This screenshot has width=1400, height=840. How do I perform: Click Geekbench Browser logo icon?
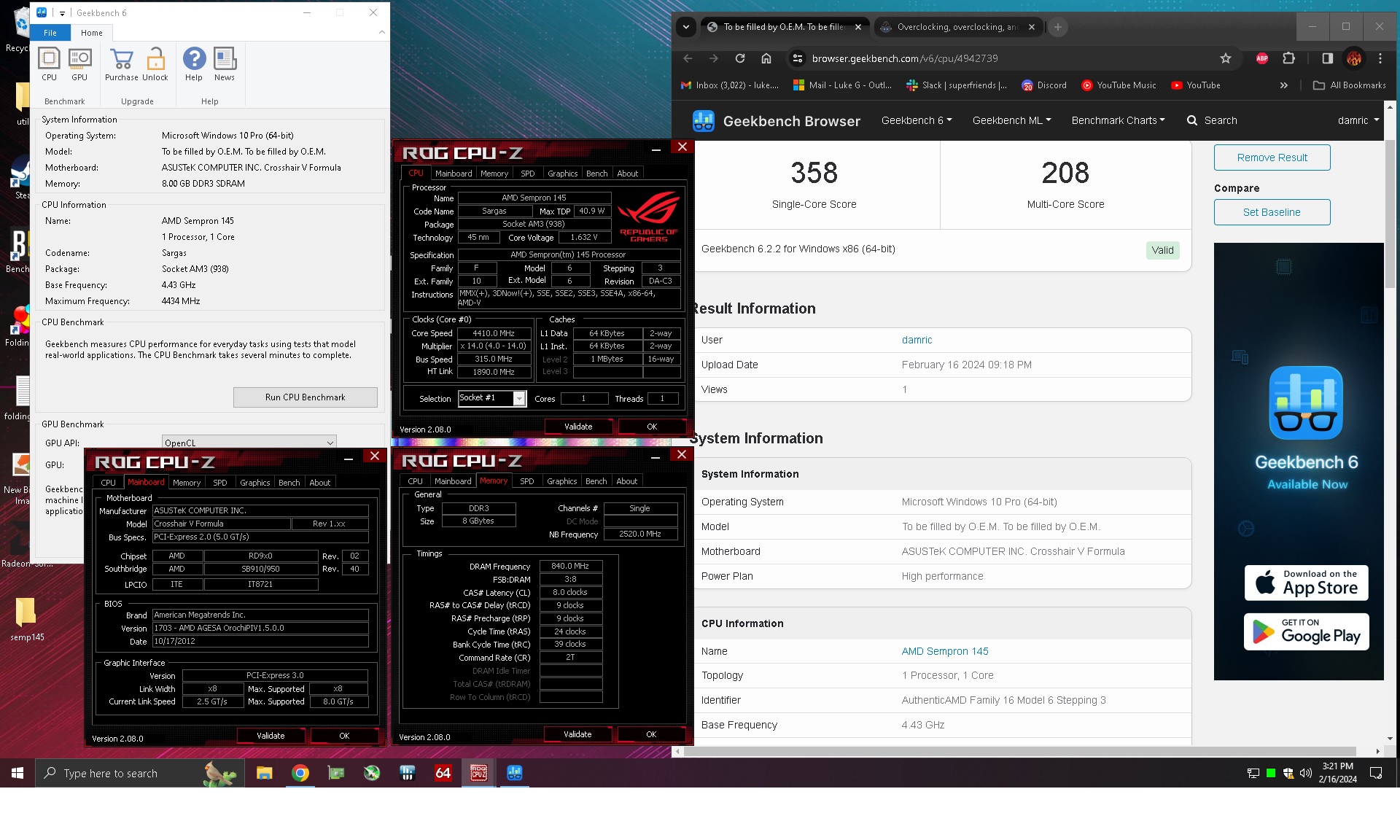[x=704, y=120]
